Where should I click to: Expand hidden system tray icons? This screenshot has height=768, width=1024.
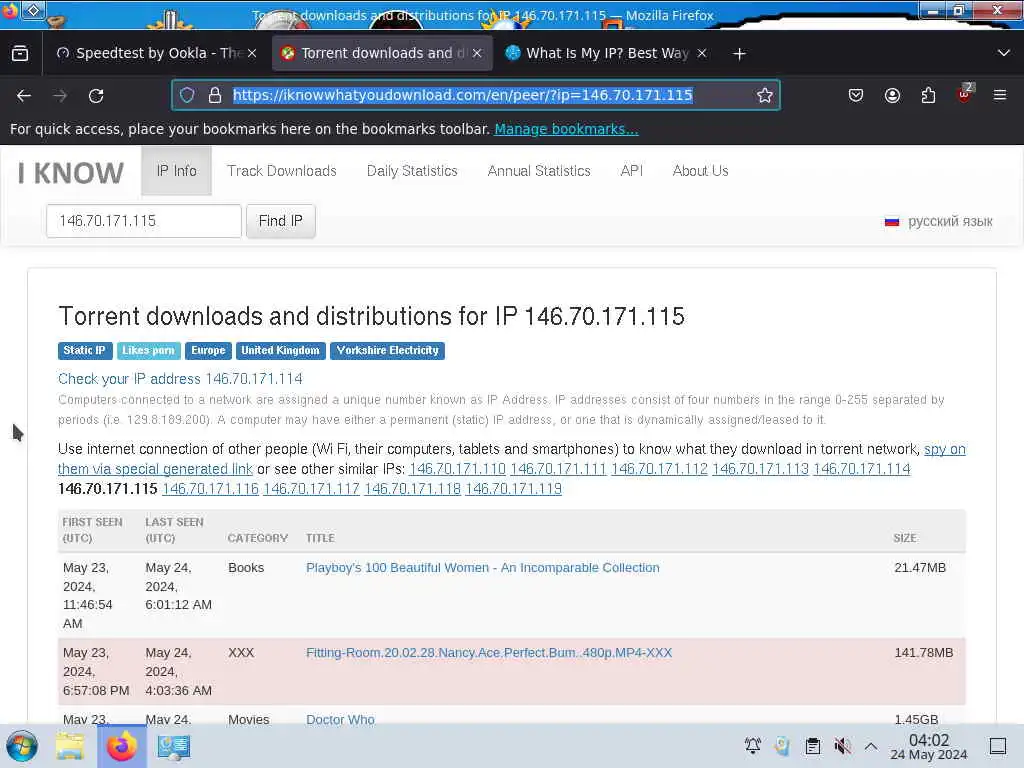point(871,746)
